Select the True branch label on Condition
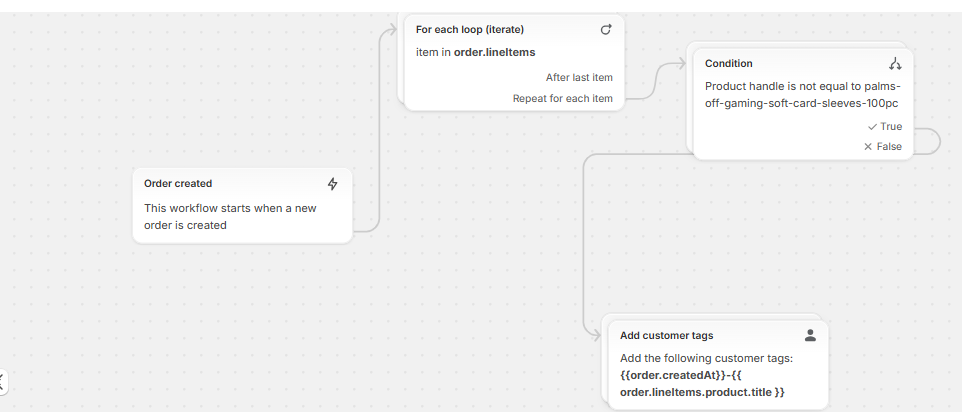 click(x=890, y=127)
